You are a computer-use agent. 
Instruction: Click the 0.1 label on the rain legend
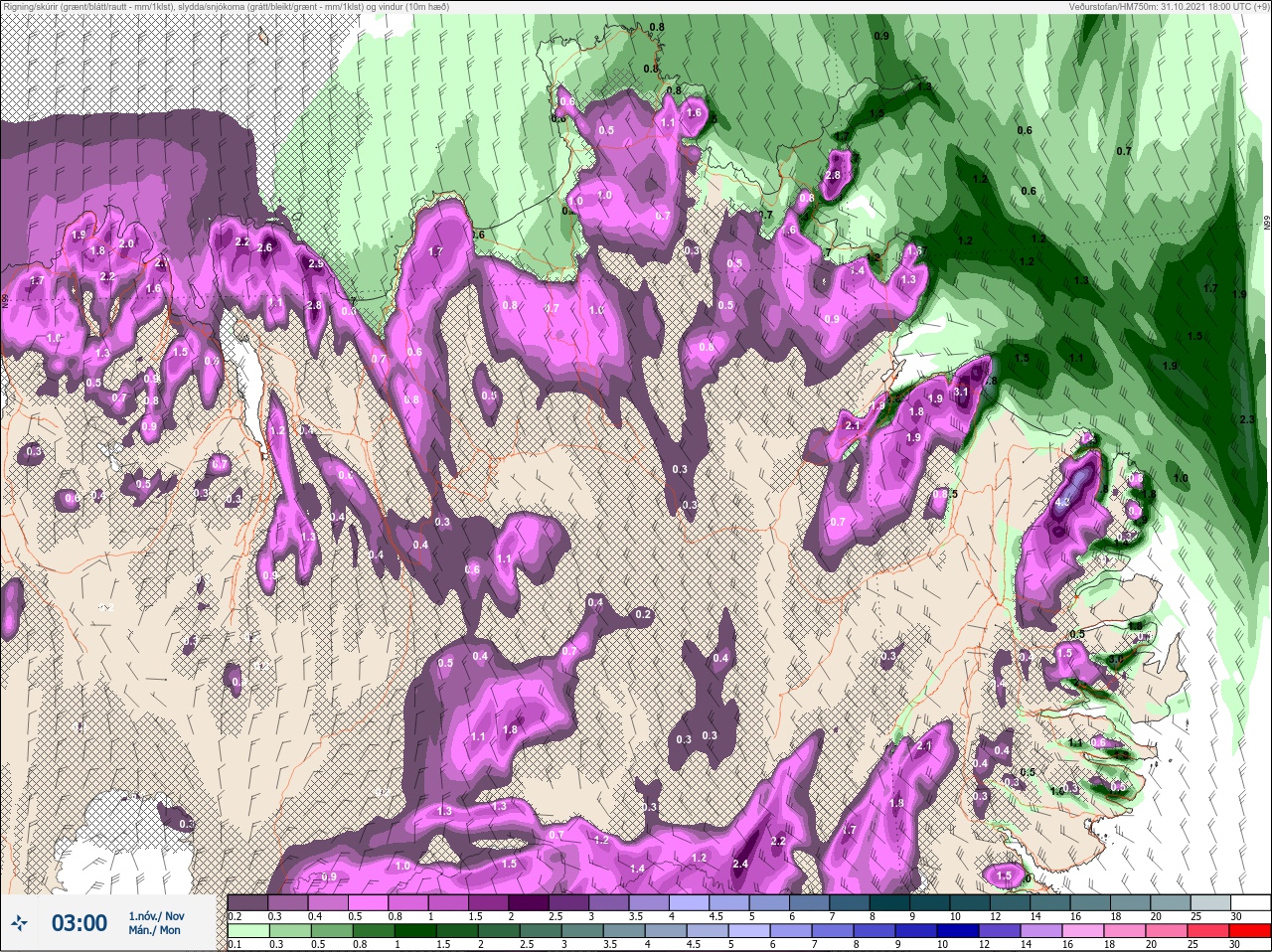234,945
